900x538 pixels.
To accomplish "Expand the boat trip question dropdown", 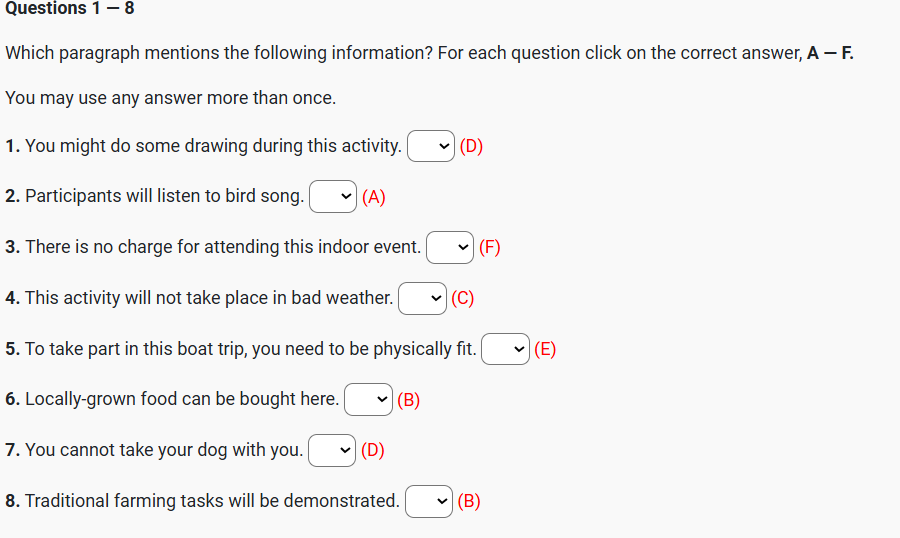I will coord(505,349).
